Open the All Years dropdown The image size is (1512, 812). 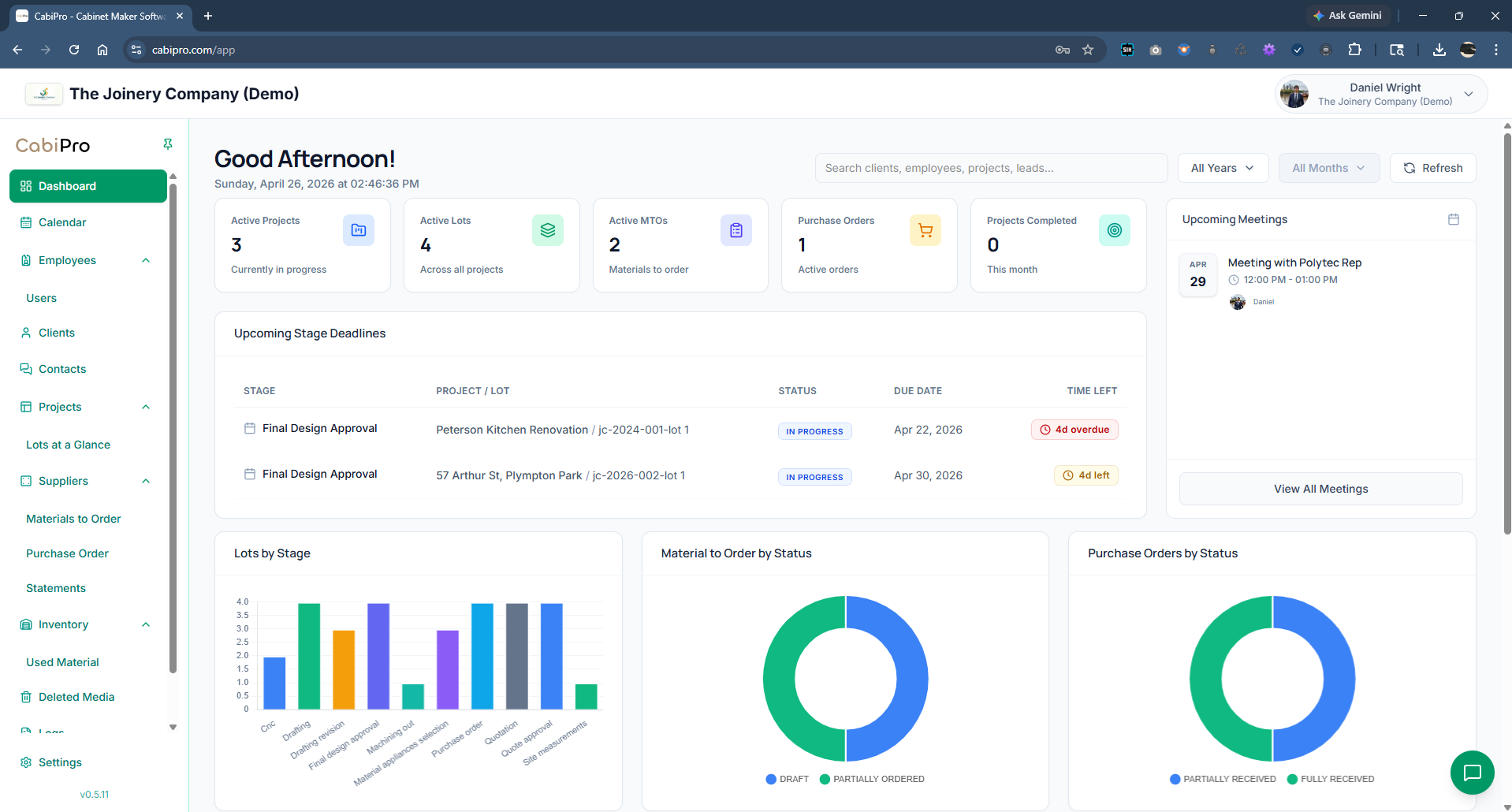coord(1223,168)
